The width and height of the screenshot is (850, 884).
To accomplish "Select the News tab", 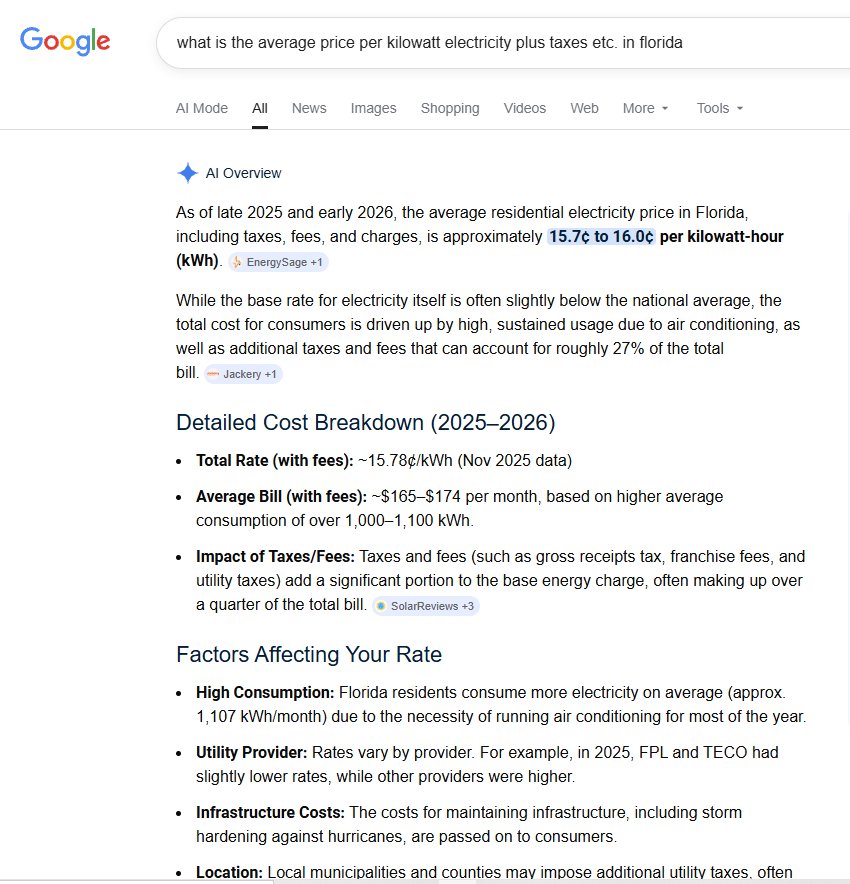I will (x=309, y=108).
